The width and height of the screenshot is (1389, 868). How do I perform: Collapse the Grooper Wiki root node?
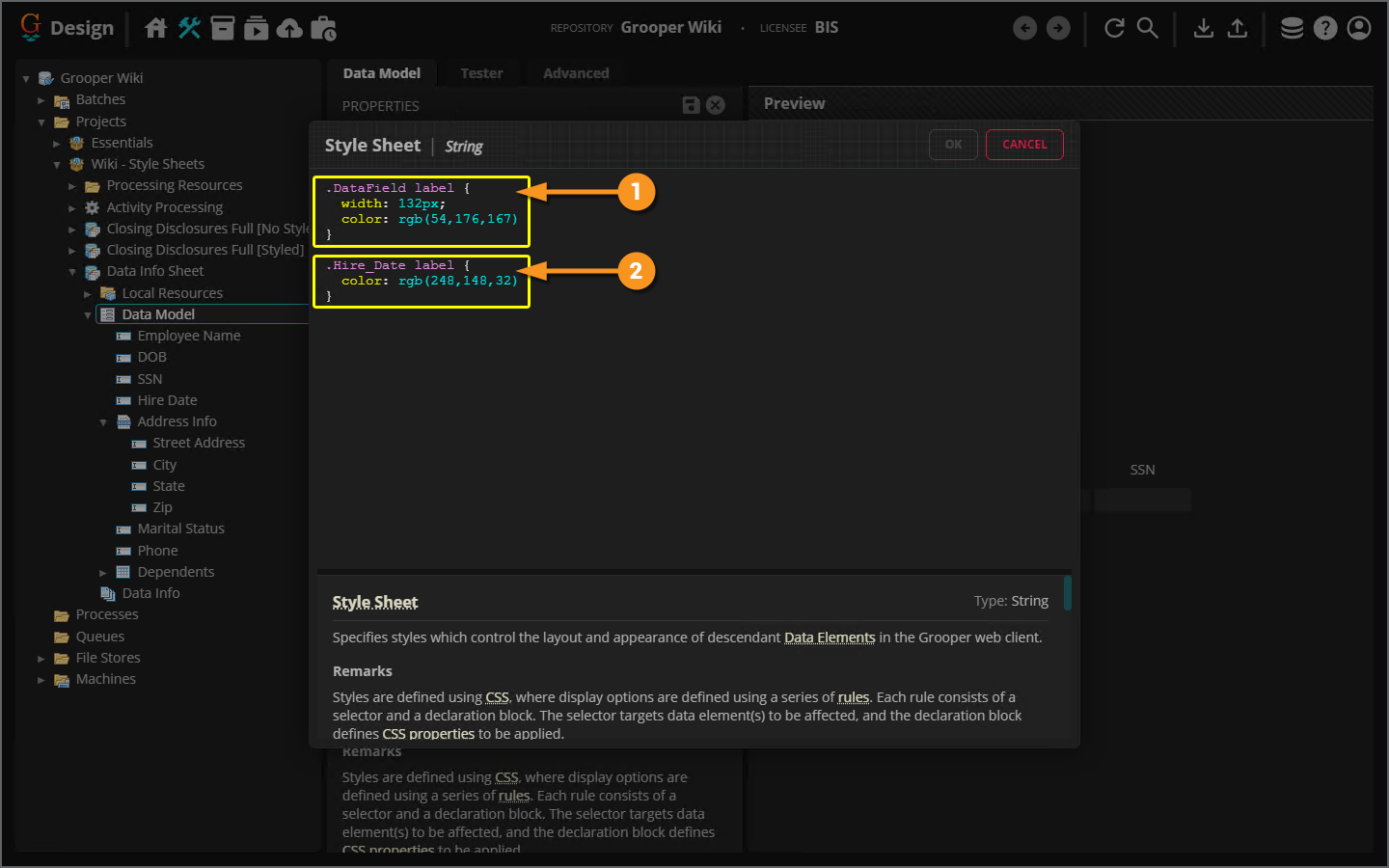[x=26, y=79]
